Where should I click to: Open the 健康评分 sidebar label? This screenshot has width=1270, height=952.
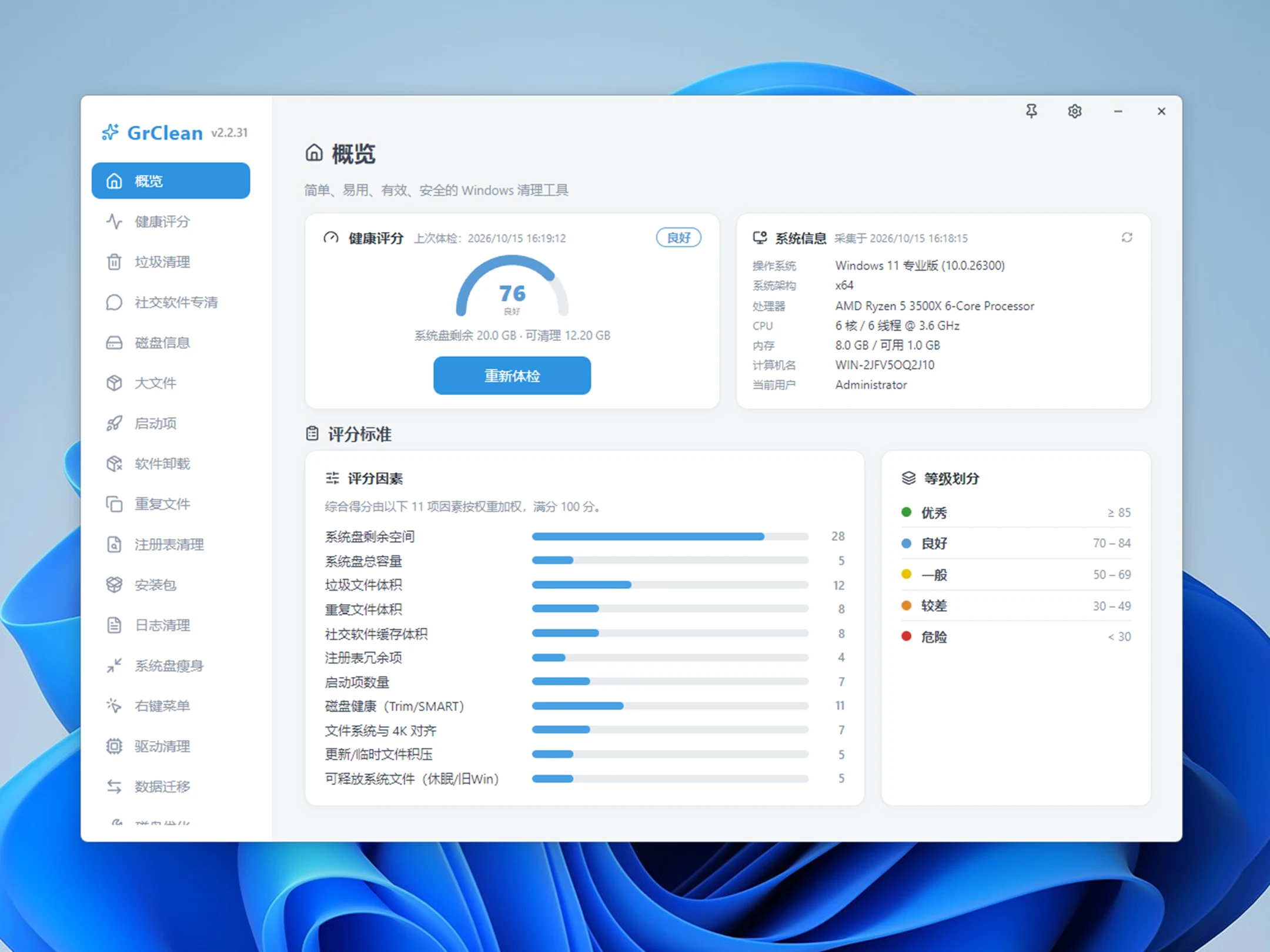coord(162,222)
